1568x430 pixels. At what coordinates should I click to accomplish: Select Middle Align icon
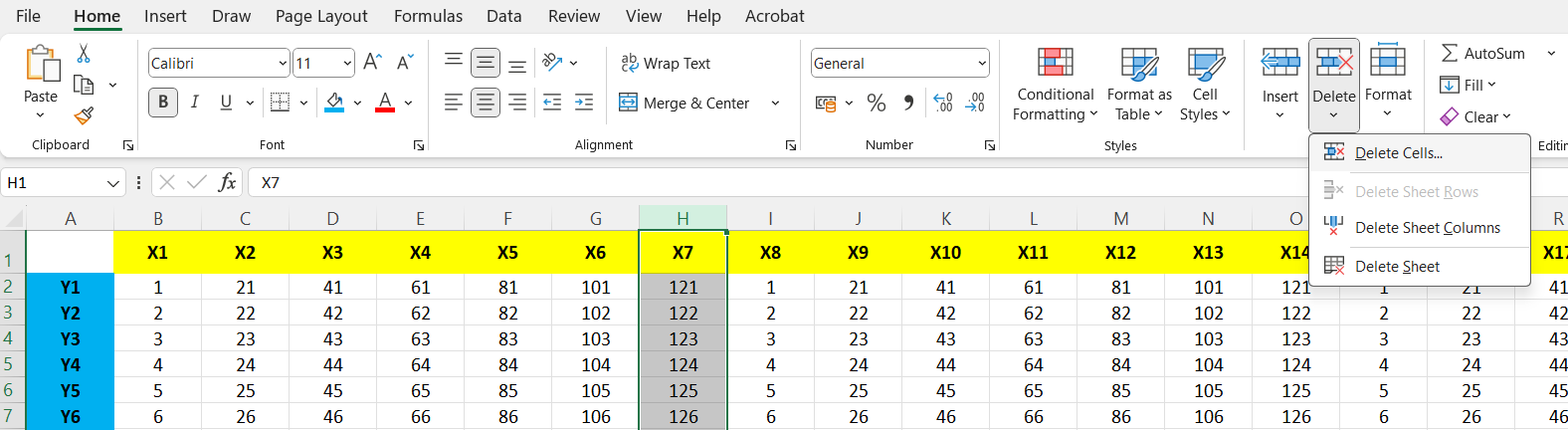[486, 63]
